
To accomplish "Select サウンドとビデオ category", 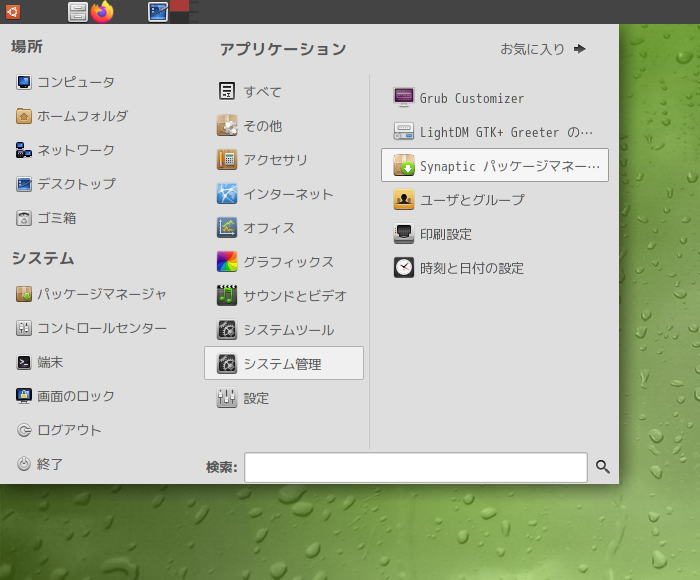I will click(x=284, y=296).
